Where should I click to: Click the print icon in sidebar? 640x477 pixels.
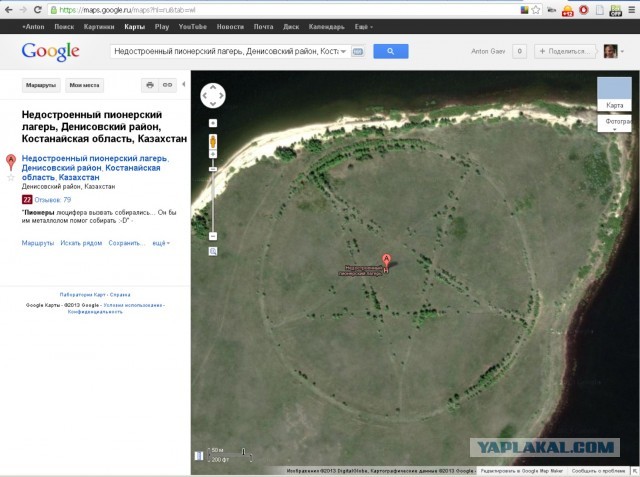[x=149, y=86]
